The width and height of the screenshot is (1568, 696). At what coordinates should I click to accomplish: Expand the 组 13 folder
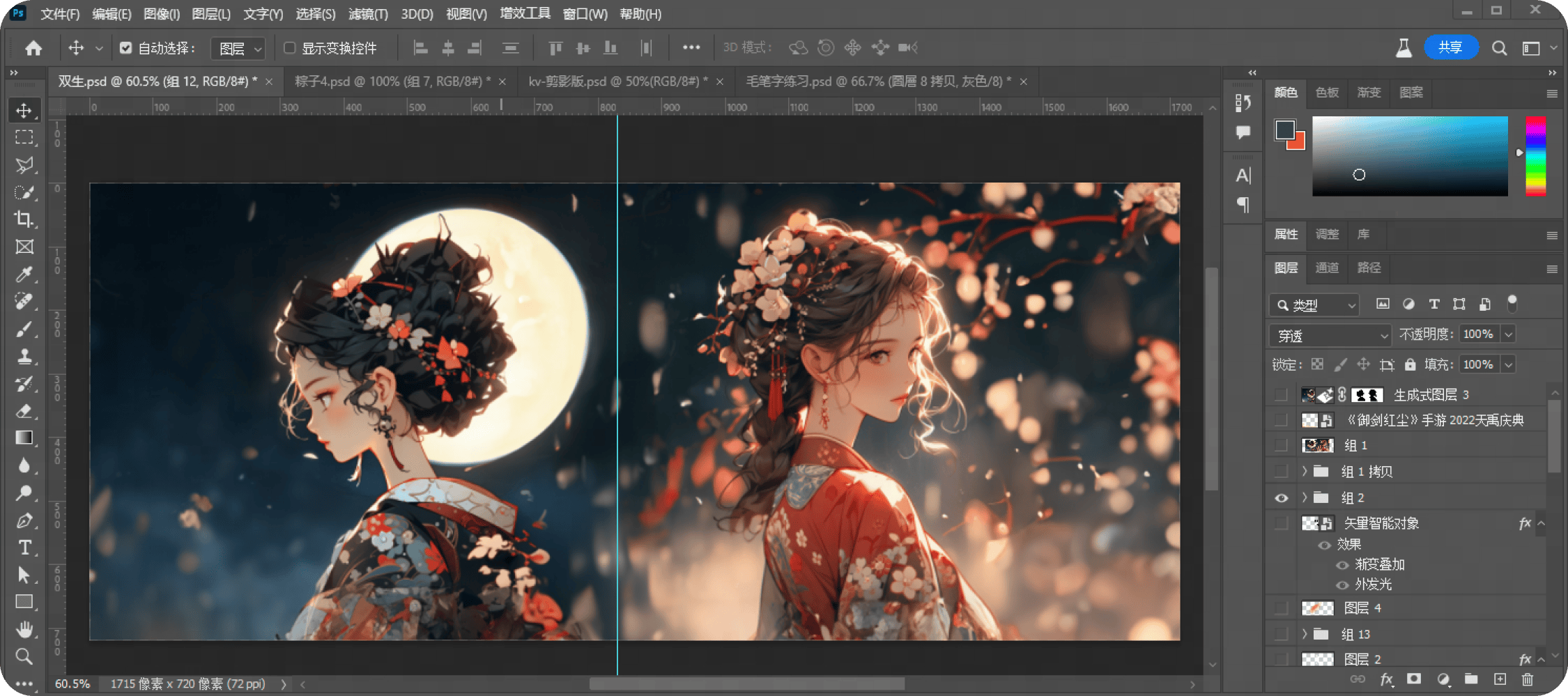pyautogui.click(x=1304, y=634)
